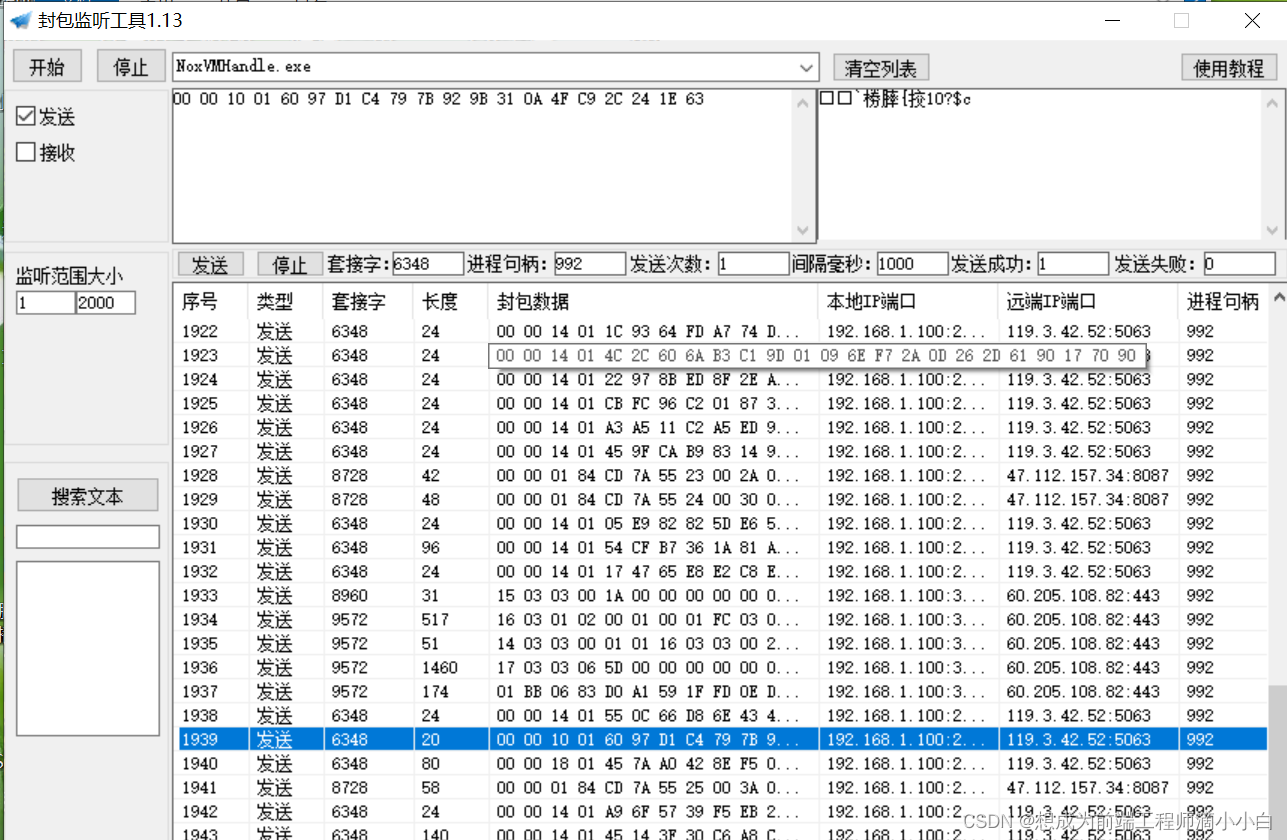
Task: Click the top 停止 button
Action: pos(130,66)
